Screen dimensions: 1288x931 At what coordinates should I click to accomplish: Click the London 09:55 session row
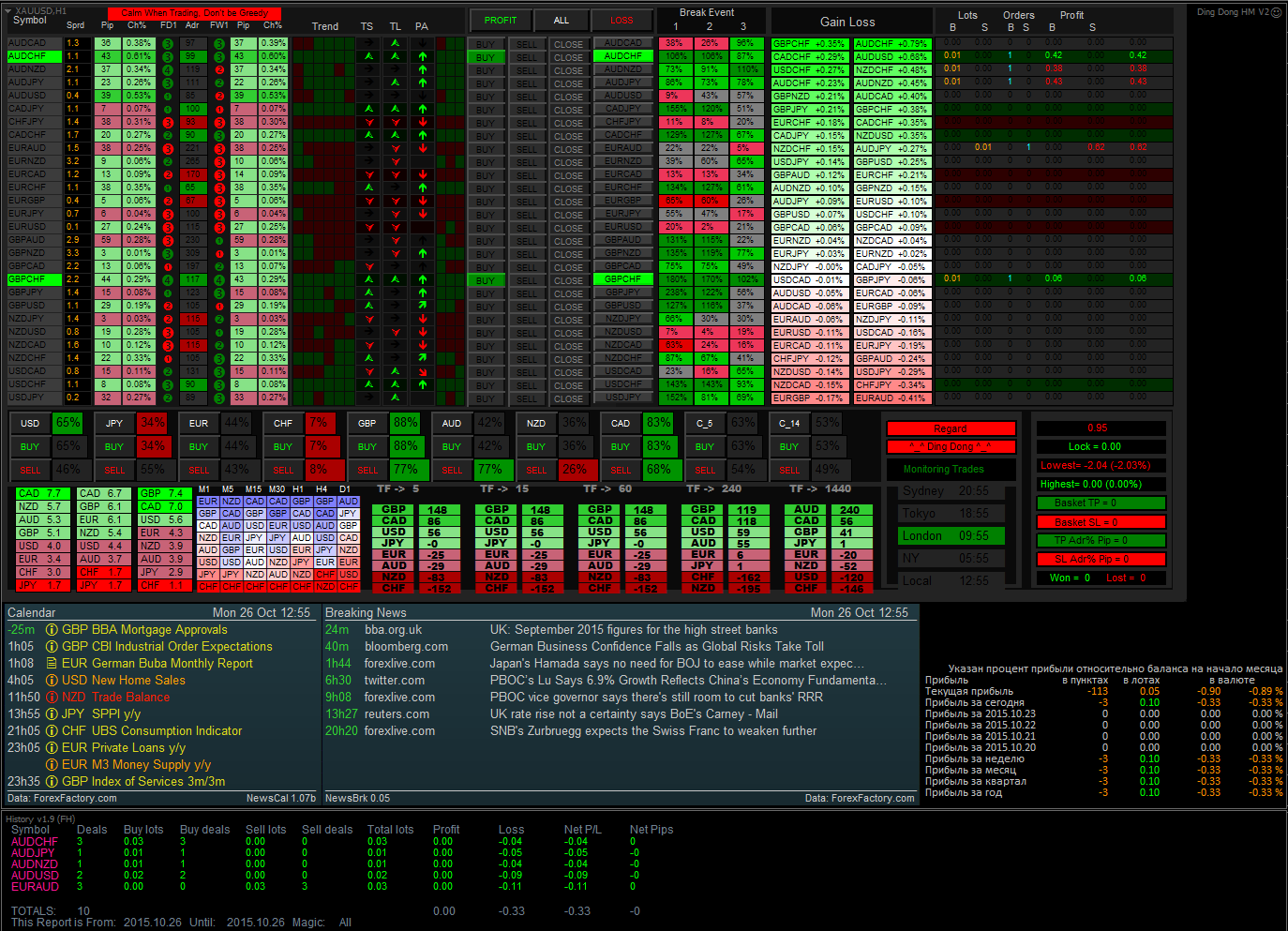coord(951,535)
